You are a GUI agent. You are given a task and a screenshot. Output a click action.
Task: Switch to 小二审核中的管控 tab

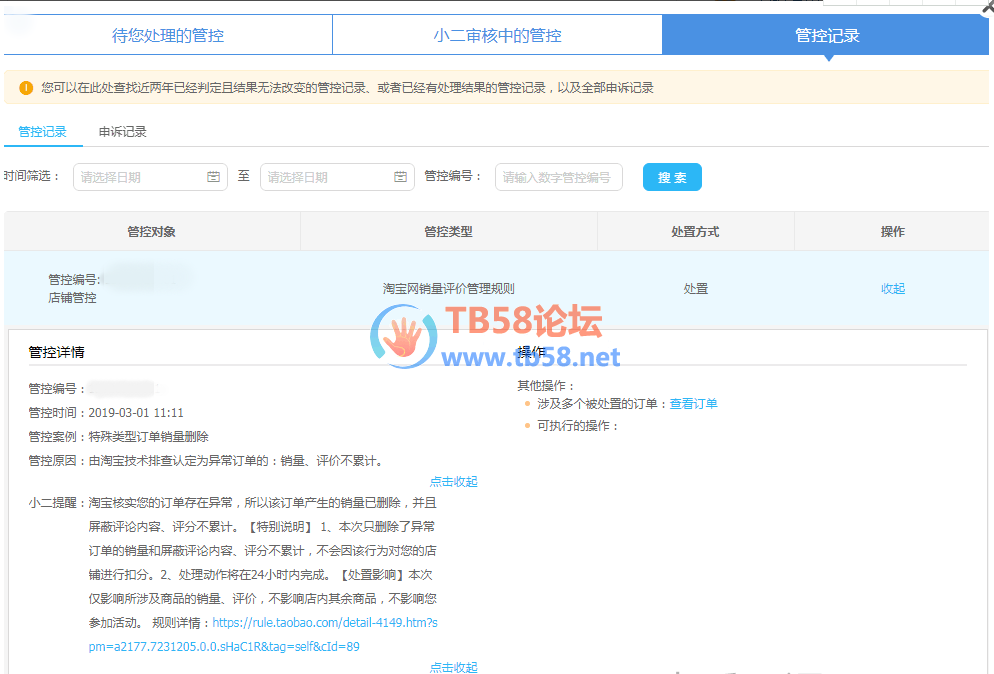[498, 36]
